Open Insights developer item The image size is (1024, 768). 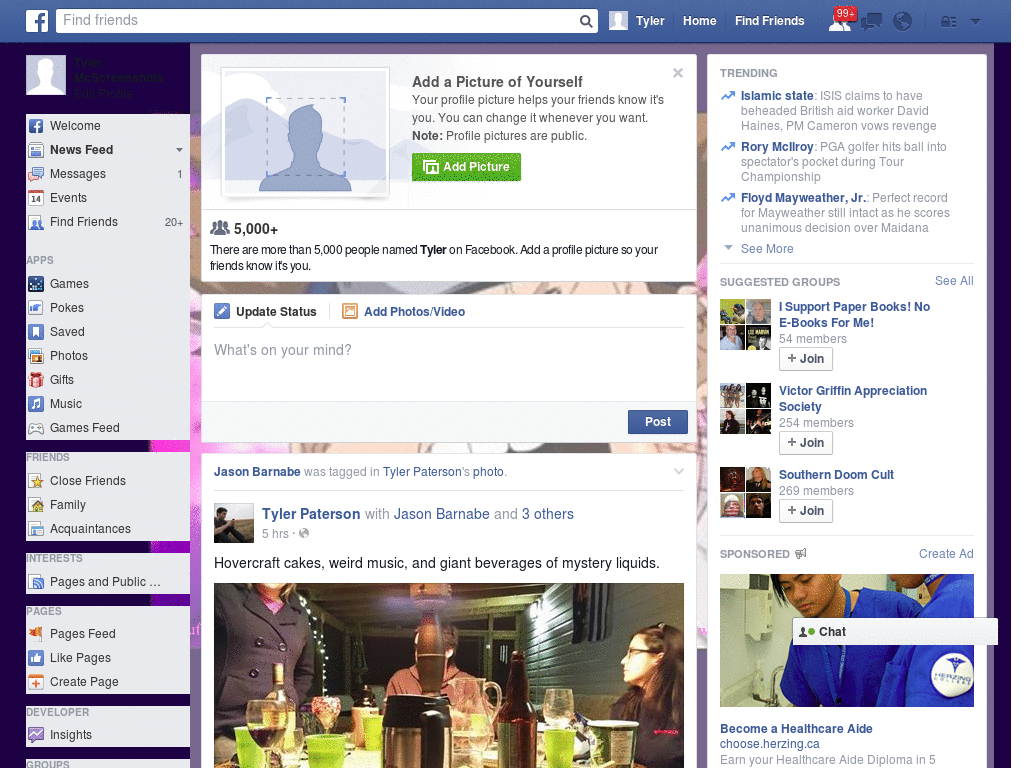(x=108, y=735)
